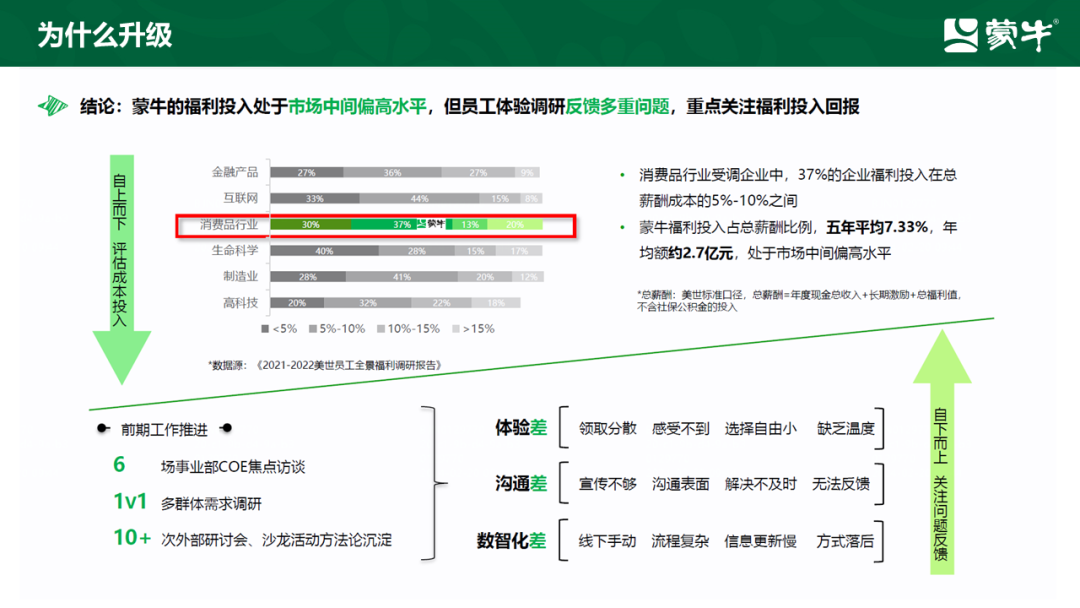Select the 流程复杂 item
Screen dimensions: 1080x608
coord(680,541)
